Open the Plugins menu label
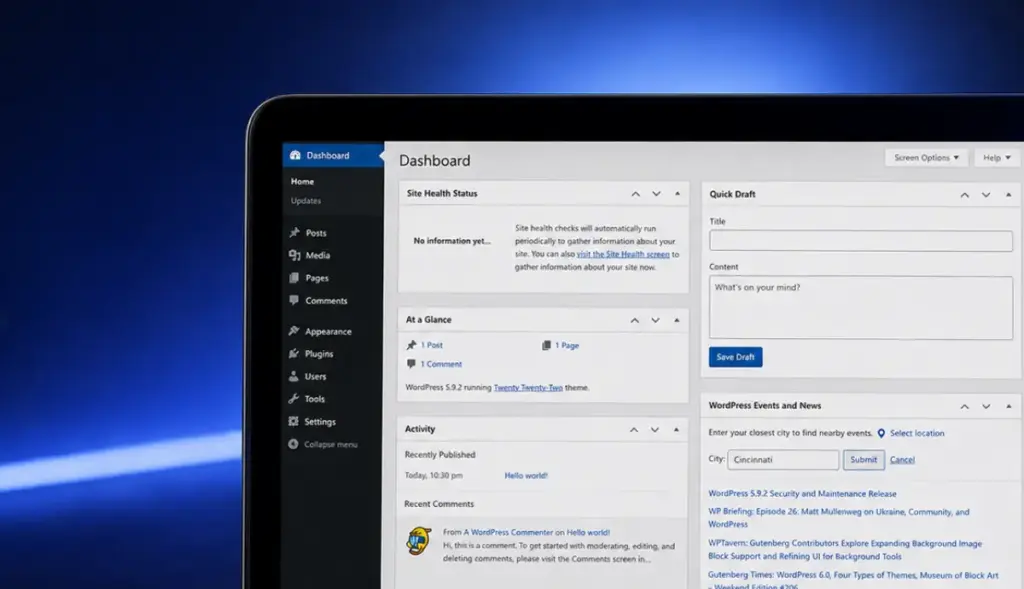This screenshot has height=589, width=1024. [319, 354]
